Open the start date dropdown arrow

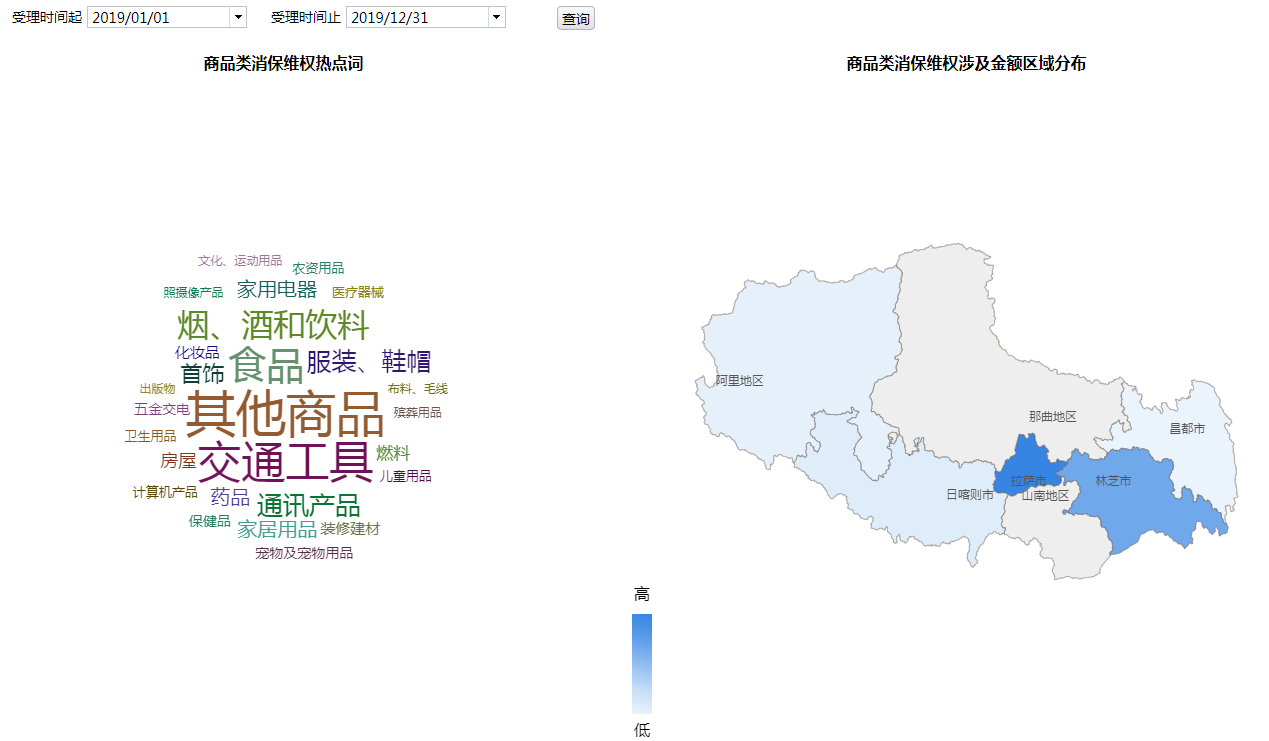click(237, 18)
